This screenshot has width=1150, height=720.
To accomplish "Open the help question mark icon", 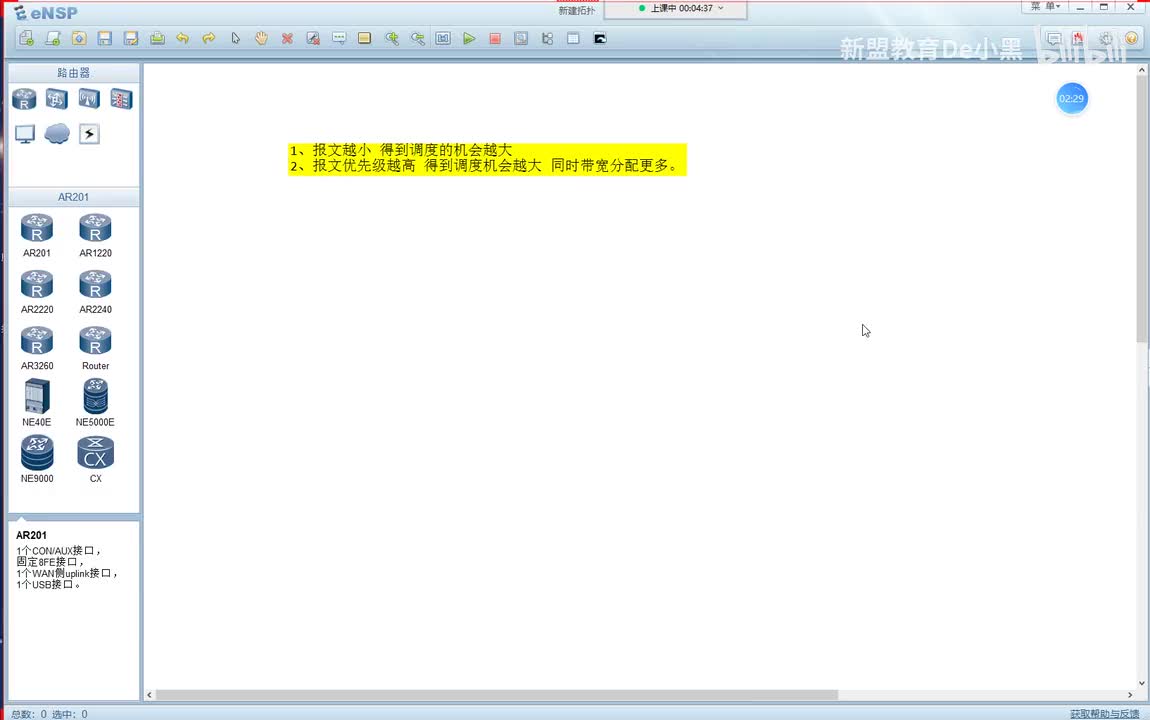I will click(1132, 38).
